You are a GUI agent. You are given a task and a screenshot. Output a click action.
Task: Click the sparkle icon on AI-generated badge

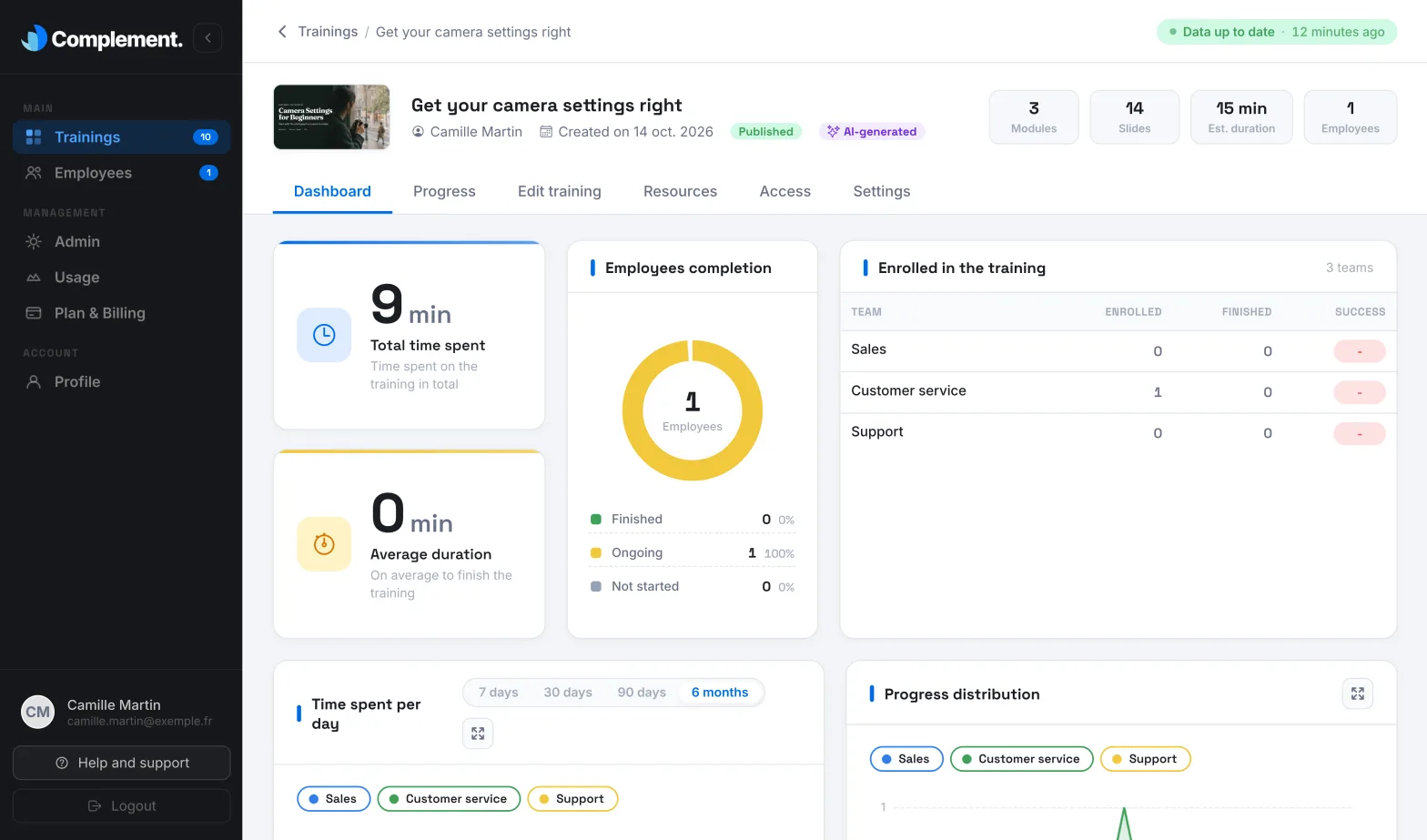pyautogui.click(x=833, y=132)
